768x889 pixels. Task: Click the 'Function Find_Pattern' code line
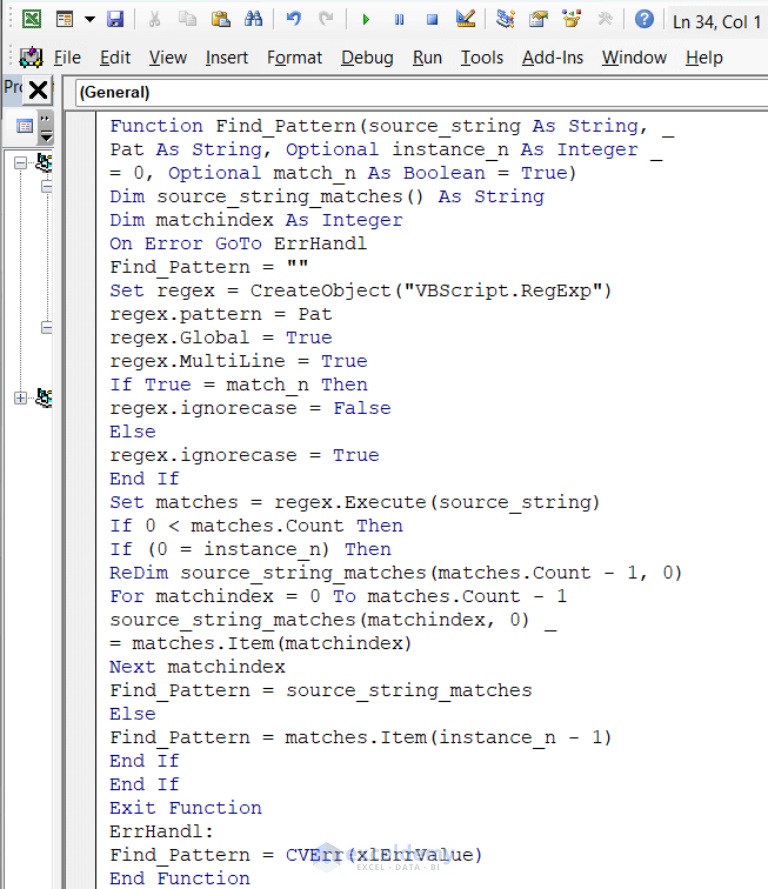pos(392,126)
